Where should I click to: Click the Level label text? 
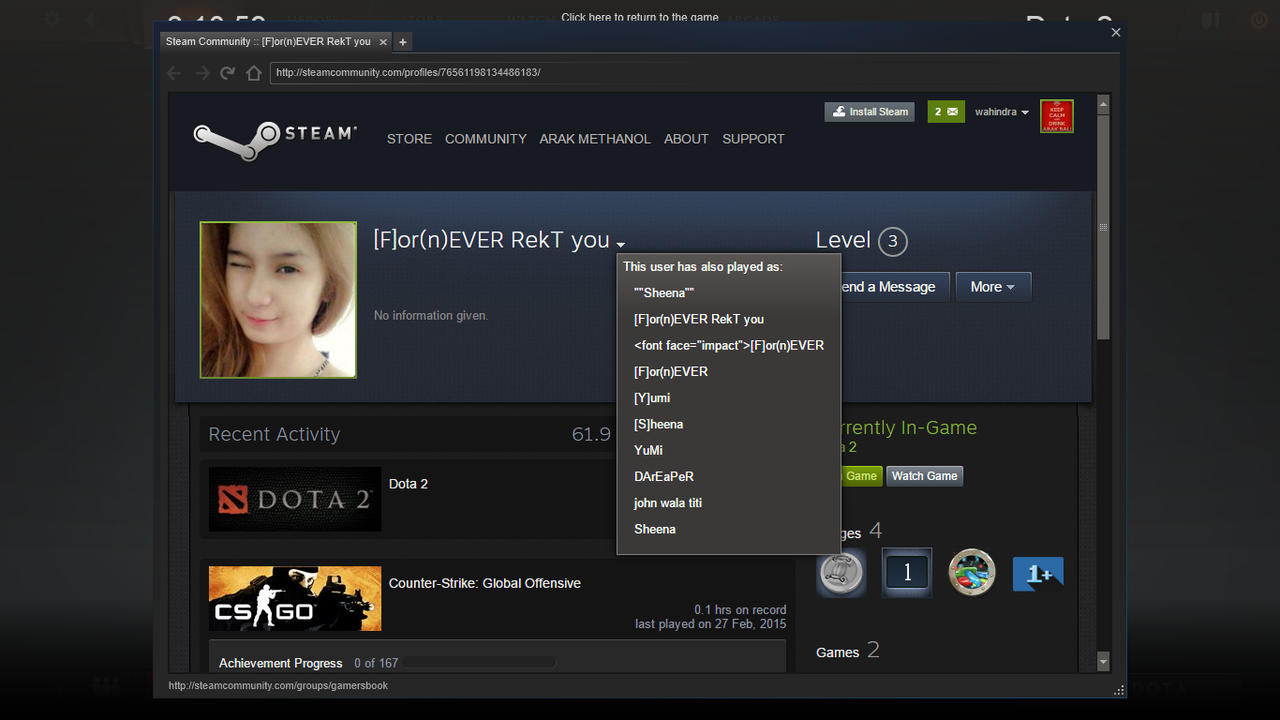pos(843,240)
